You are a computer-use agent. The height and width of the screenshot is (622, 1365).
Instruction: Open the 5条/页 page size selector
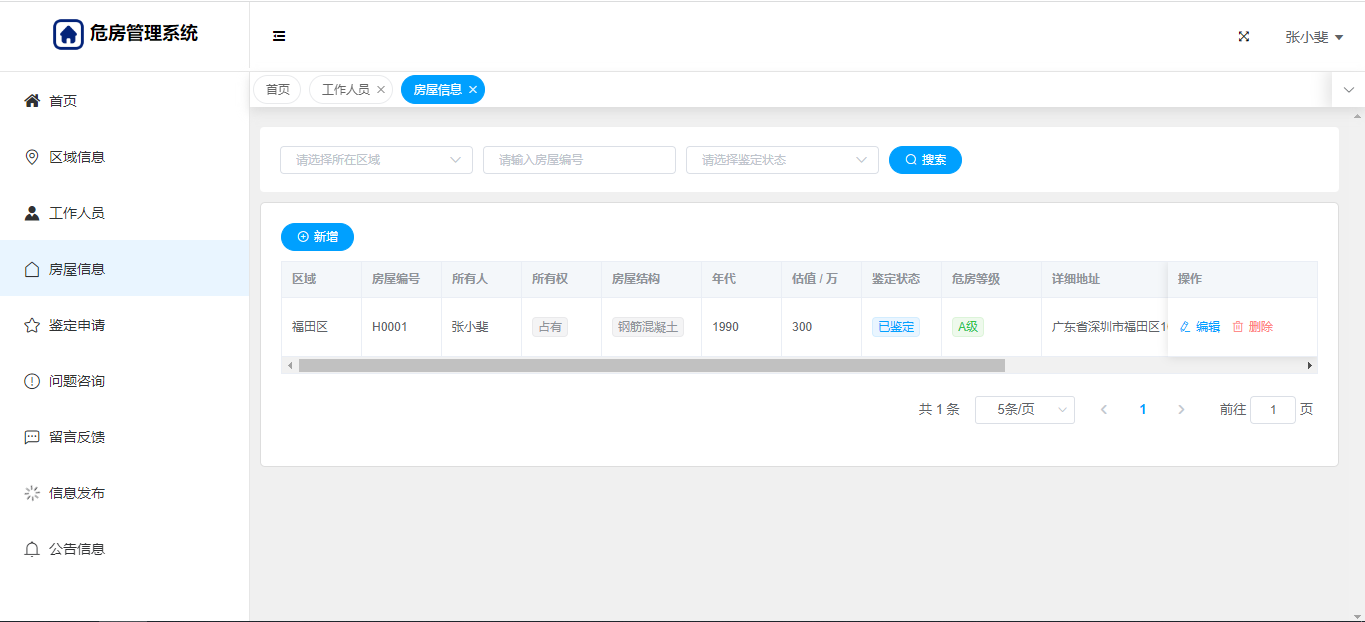(1024, 410)
